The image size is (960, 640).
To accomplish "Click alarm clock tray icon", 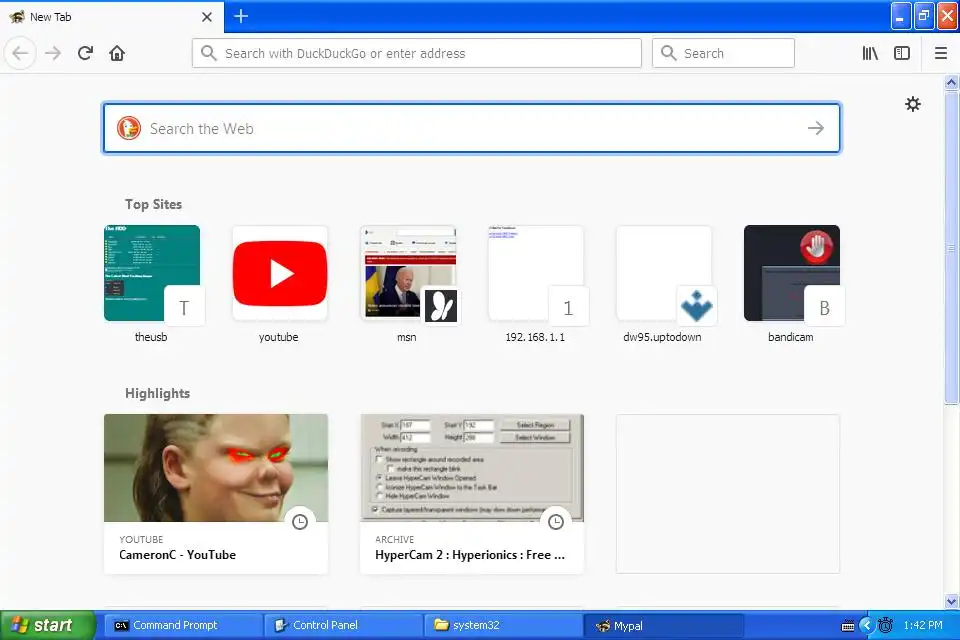I will point(885,625).
